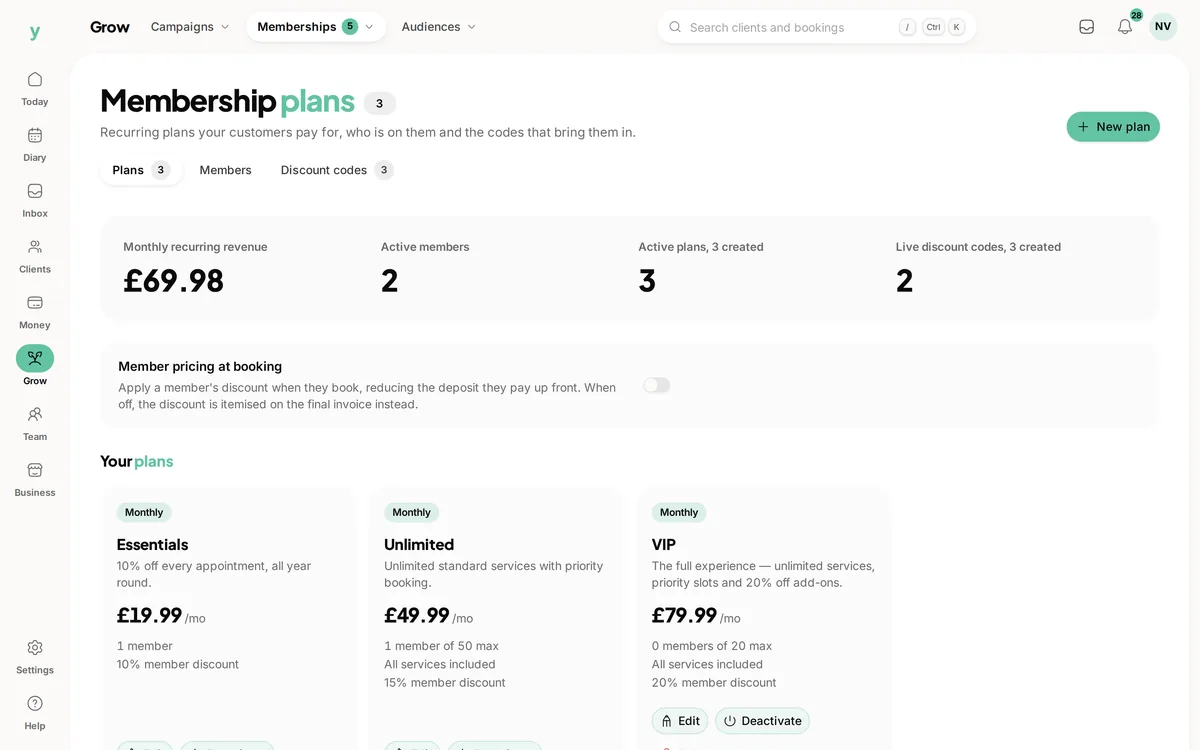Switch to the Members tab
This screenshot has width=1200, height=750.
[225, 170]
